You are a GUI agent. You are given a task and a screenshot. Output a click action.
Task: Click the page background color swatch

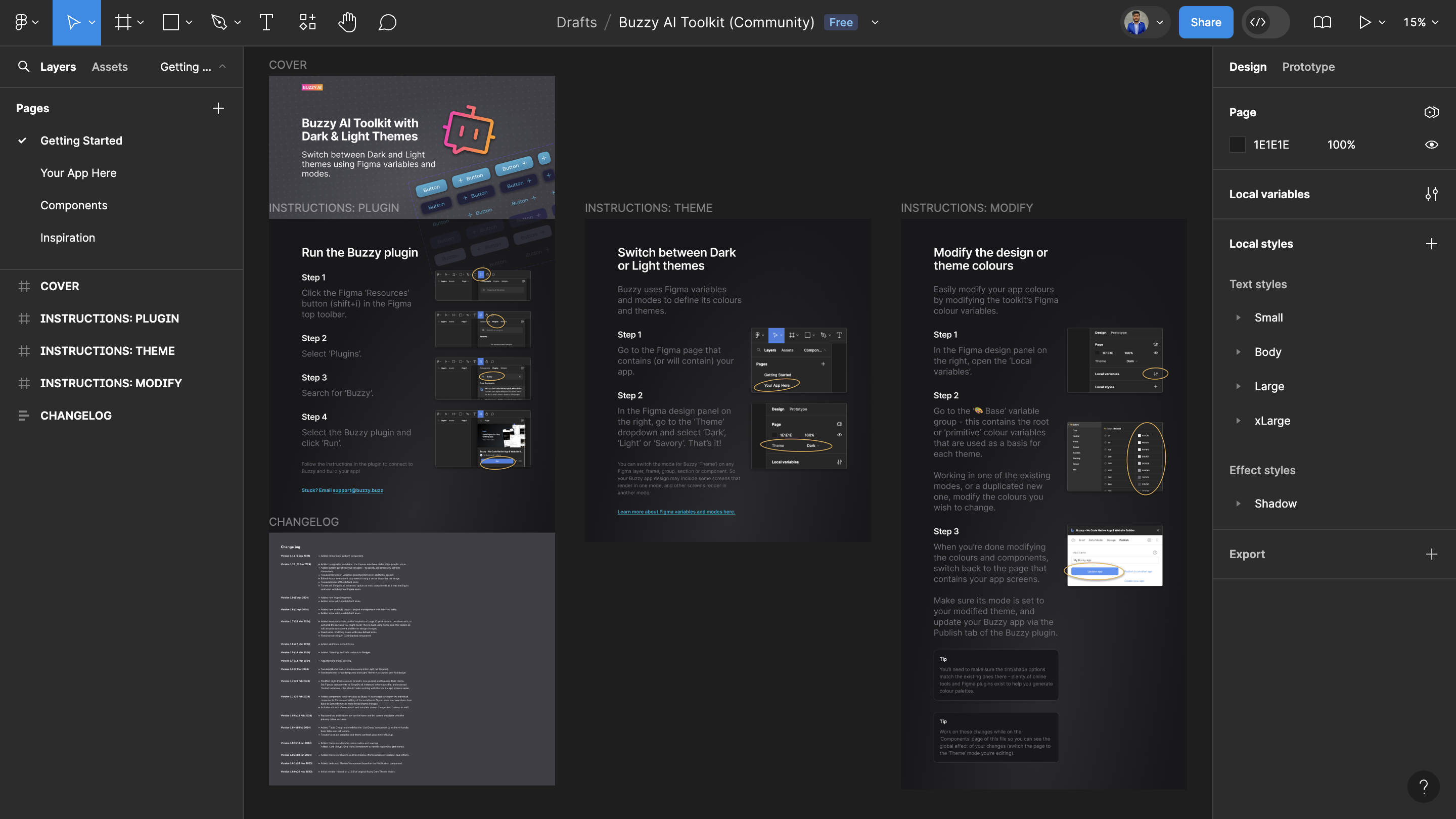click(x=1237, y=145)
